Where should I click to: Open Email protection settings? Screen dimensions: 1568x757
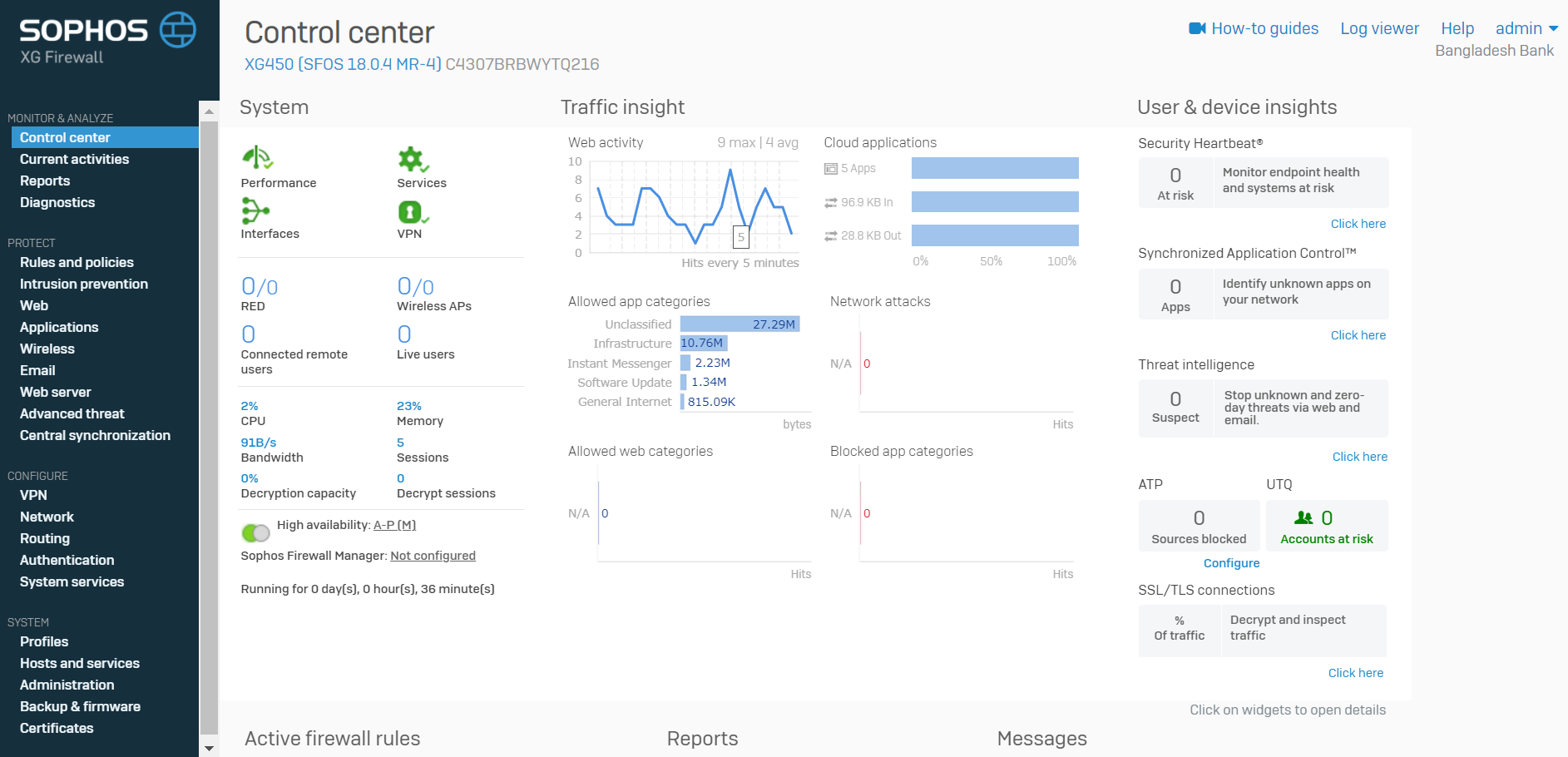(x=37, y=370)
